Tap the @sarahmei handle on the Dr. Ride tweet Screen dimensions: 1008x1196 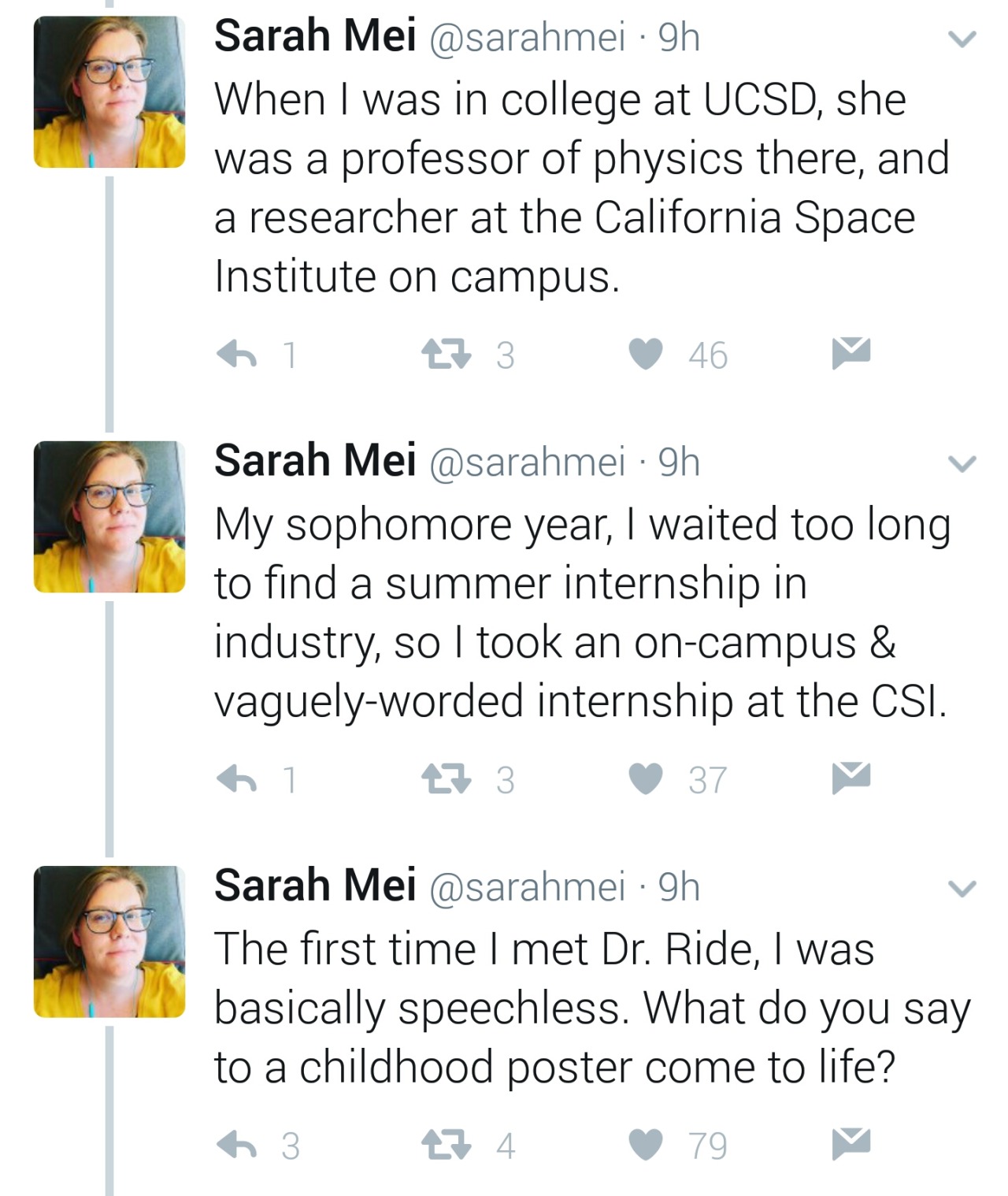(527, 886)
